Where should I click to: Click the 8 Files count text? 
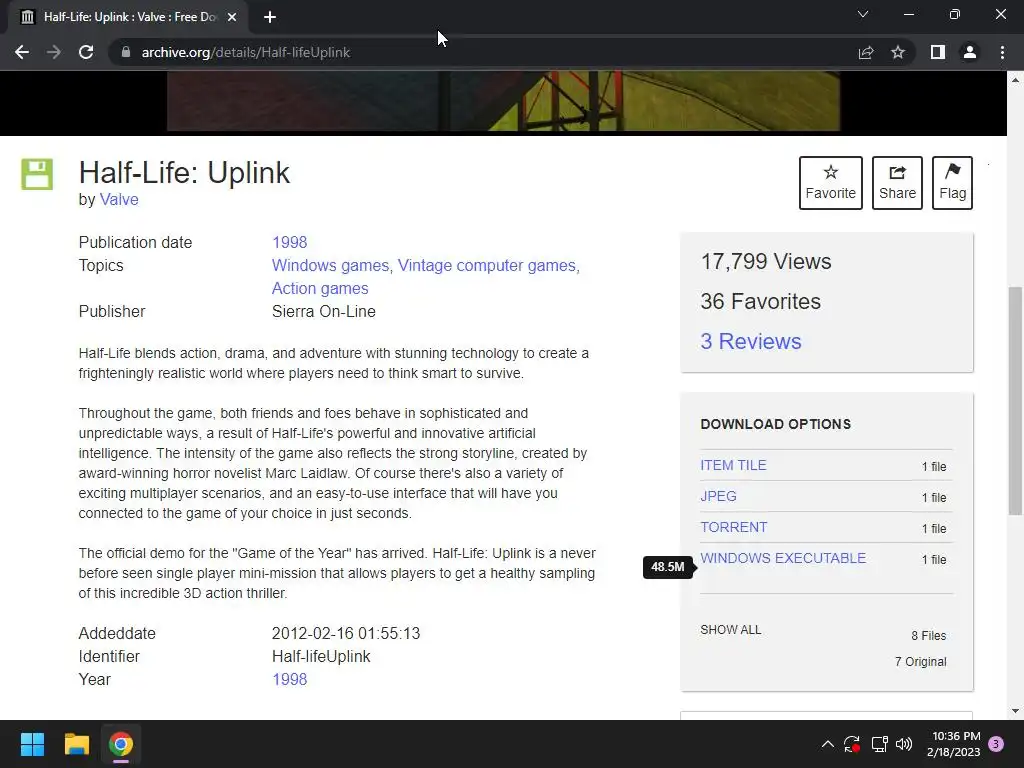click(929, 635)
